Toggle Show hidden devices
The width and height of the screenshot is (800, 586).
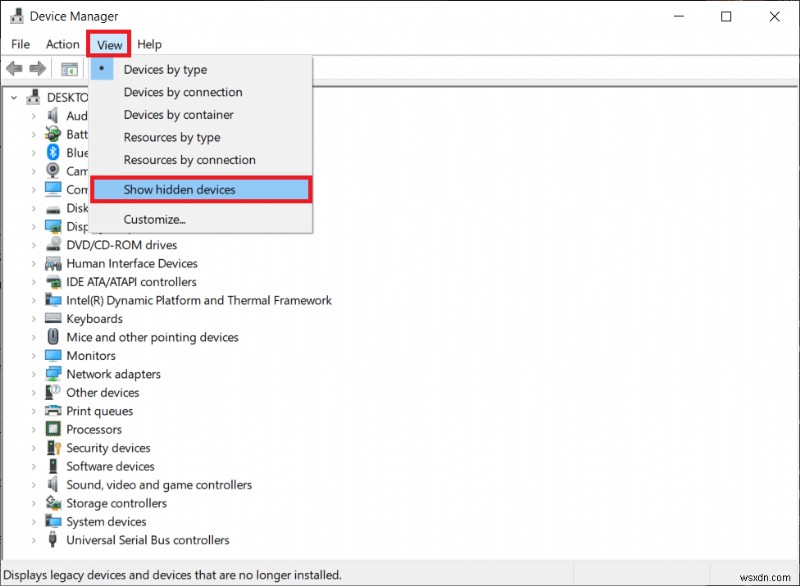pyautogui.click(x=201, y=190)
